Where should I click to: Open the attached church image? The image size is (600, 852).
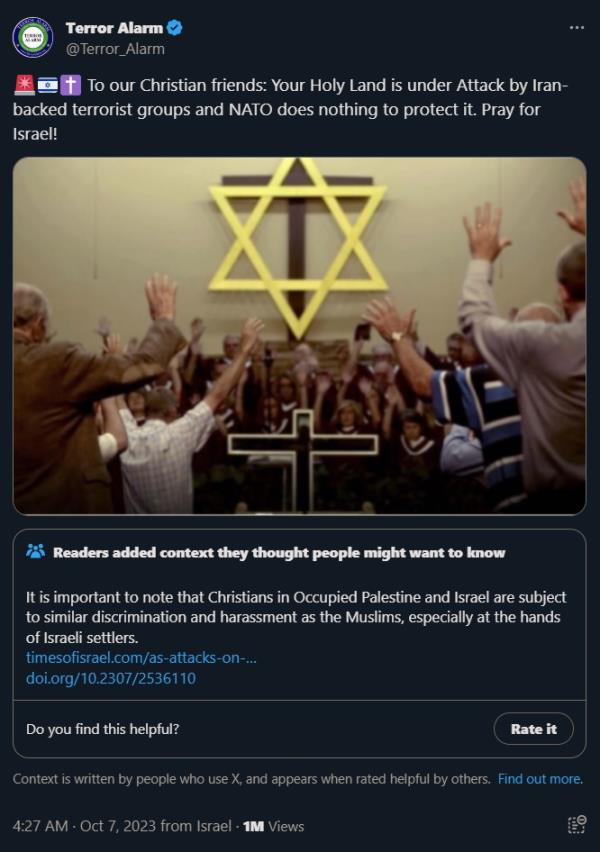tap(299, 335)
